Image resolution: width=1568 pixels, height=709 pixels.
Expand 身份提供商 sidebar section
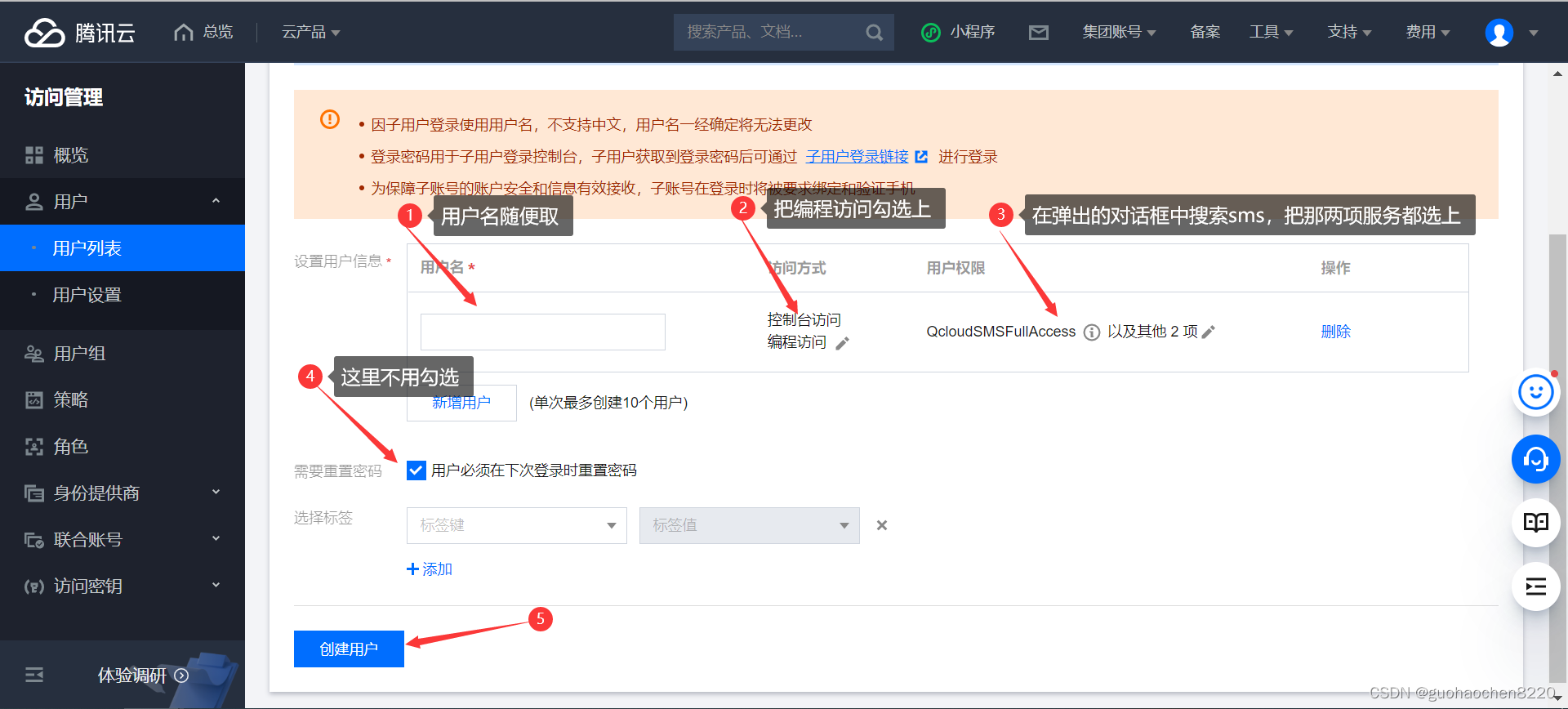coord(122,493)
